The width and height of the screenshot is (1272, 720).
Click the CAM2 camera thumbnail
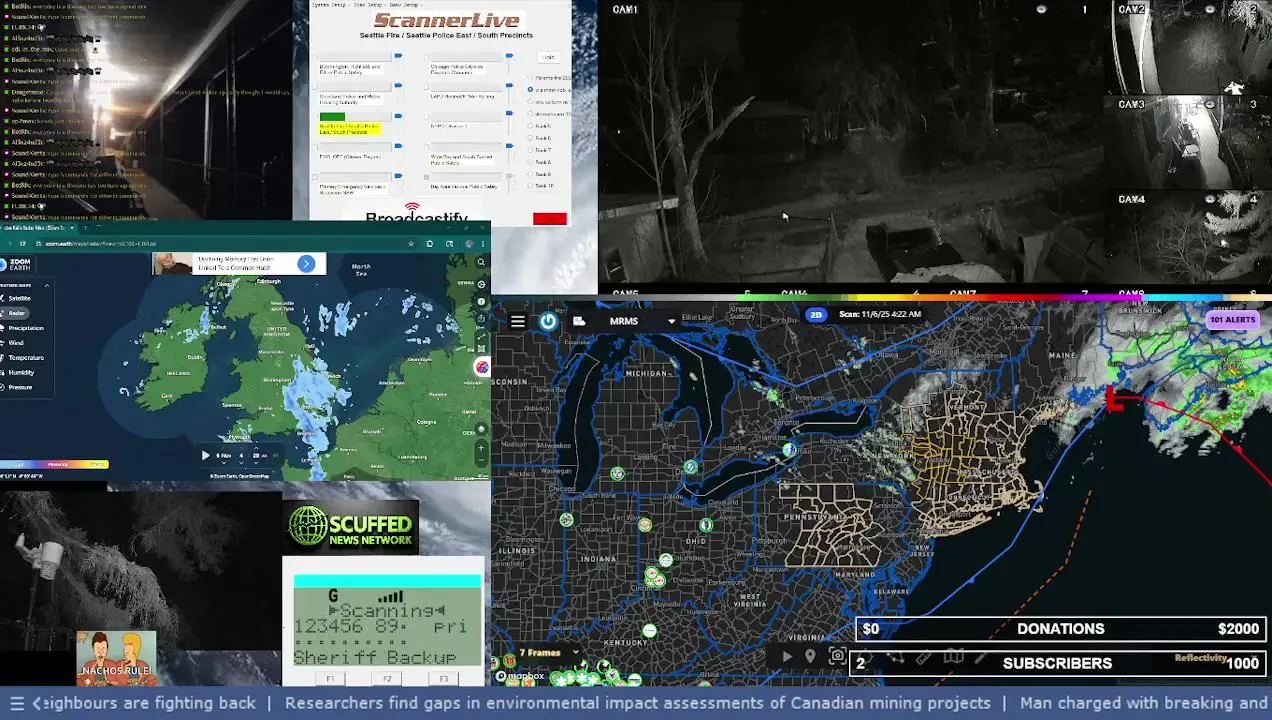[x=1187, y=47]
